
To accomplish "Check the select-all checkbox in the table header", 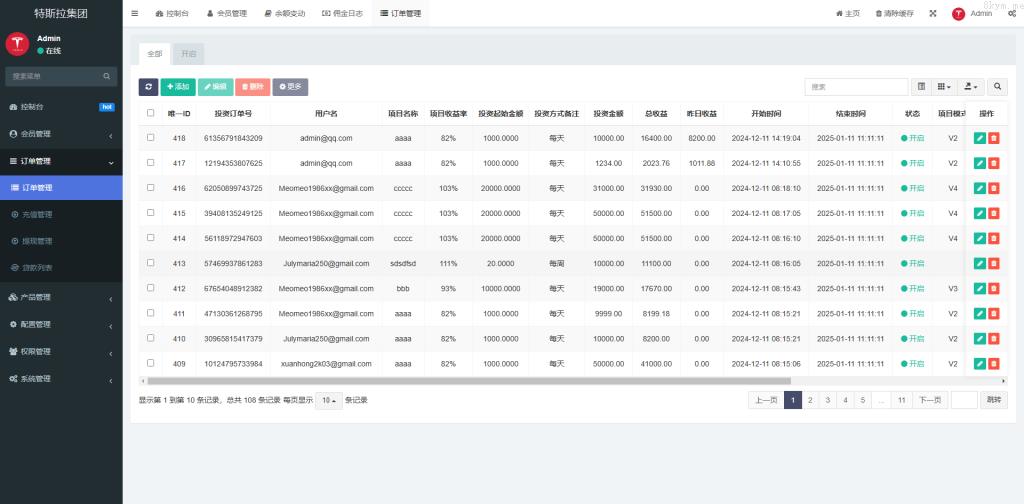I will pos(151,113).
